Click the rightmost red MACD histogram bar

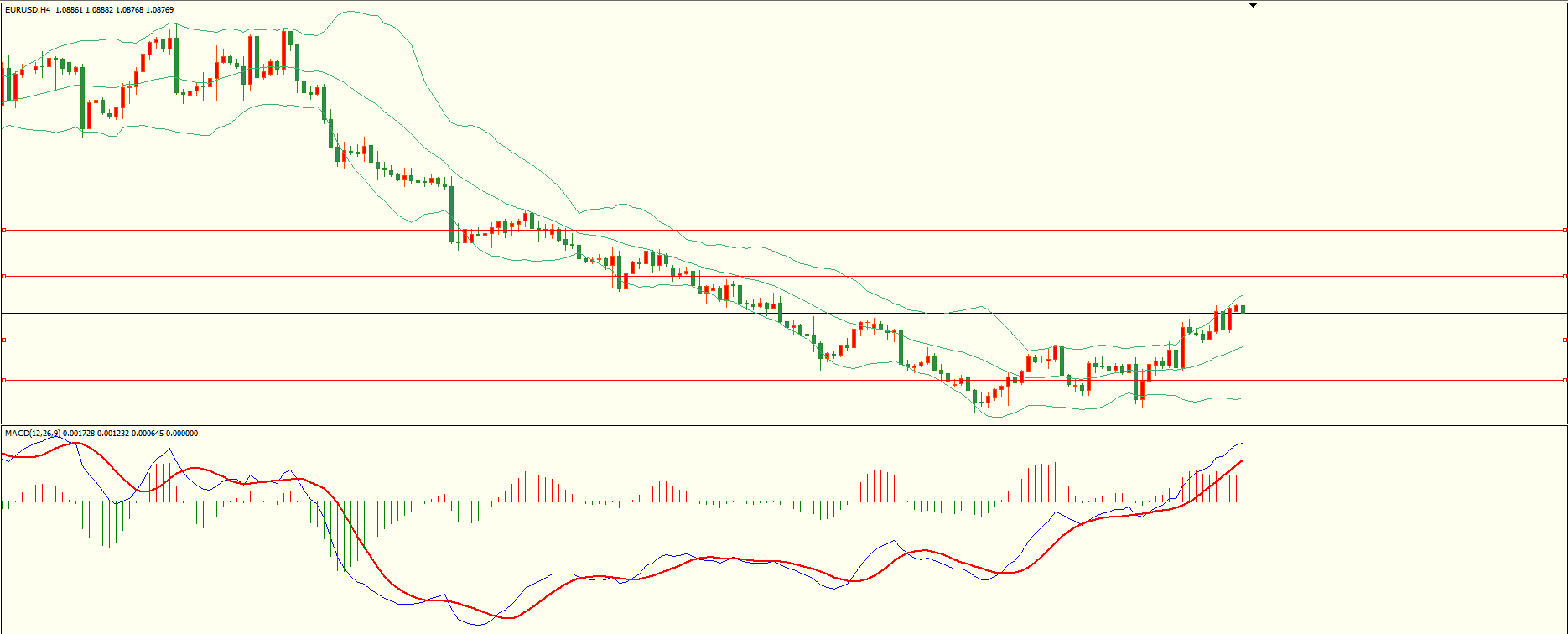[1243, 491]
